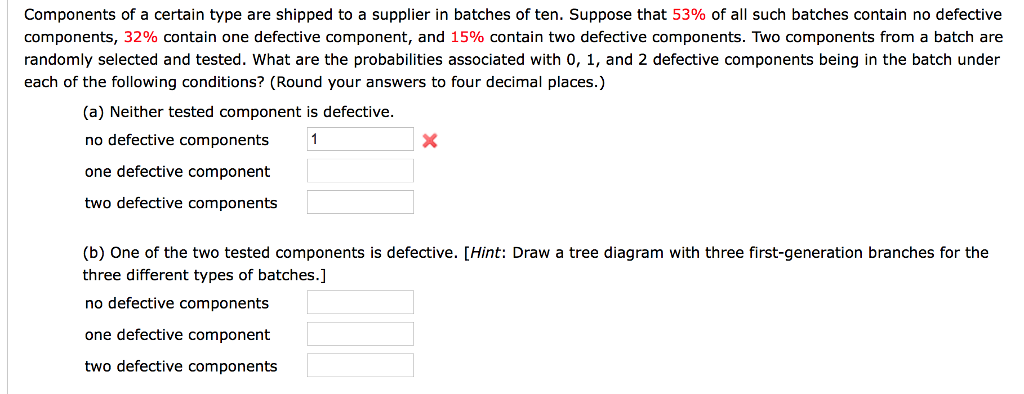Focus part (b) two defective components answer box
This screenshot has width=1024, height=394.
tap(360, 365)
